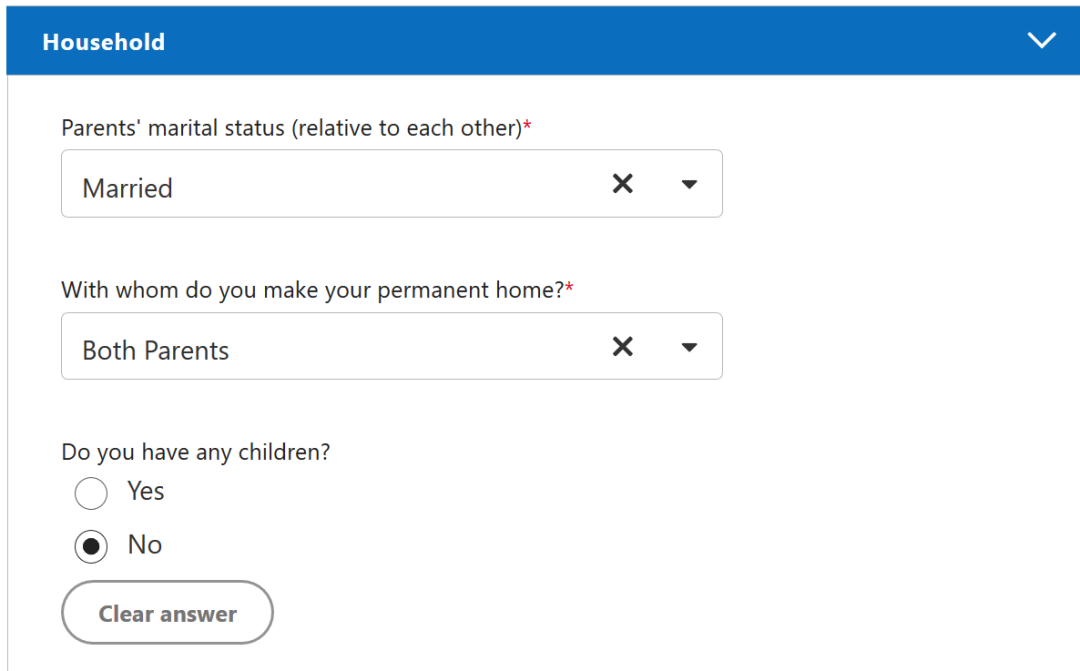Click the "Parents' marital status" field label

click(290, 128)
